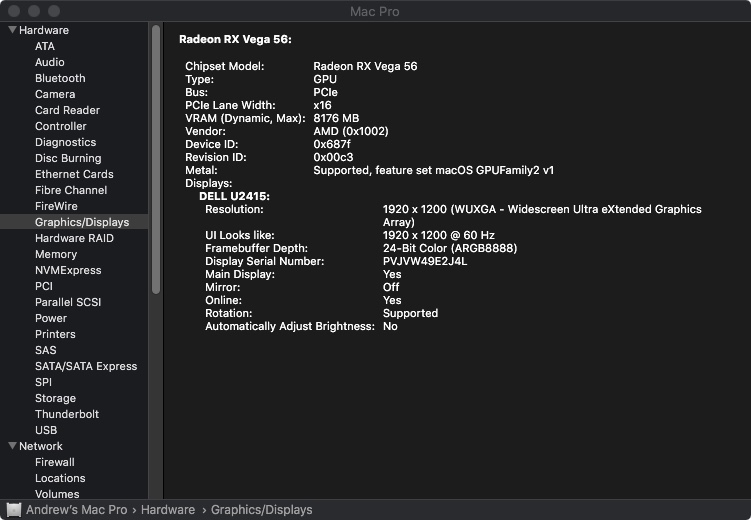Click the Bus value PCIe

(x=325, y=92)
